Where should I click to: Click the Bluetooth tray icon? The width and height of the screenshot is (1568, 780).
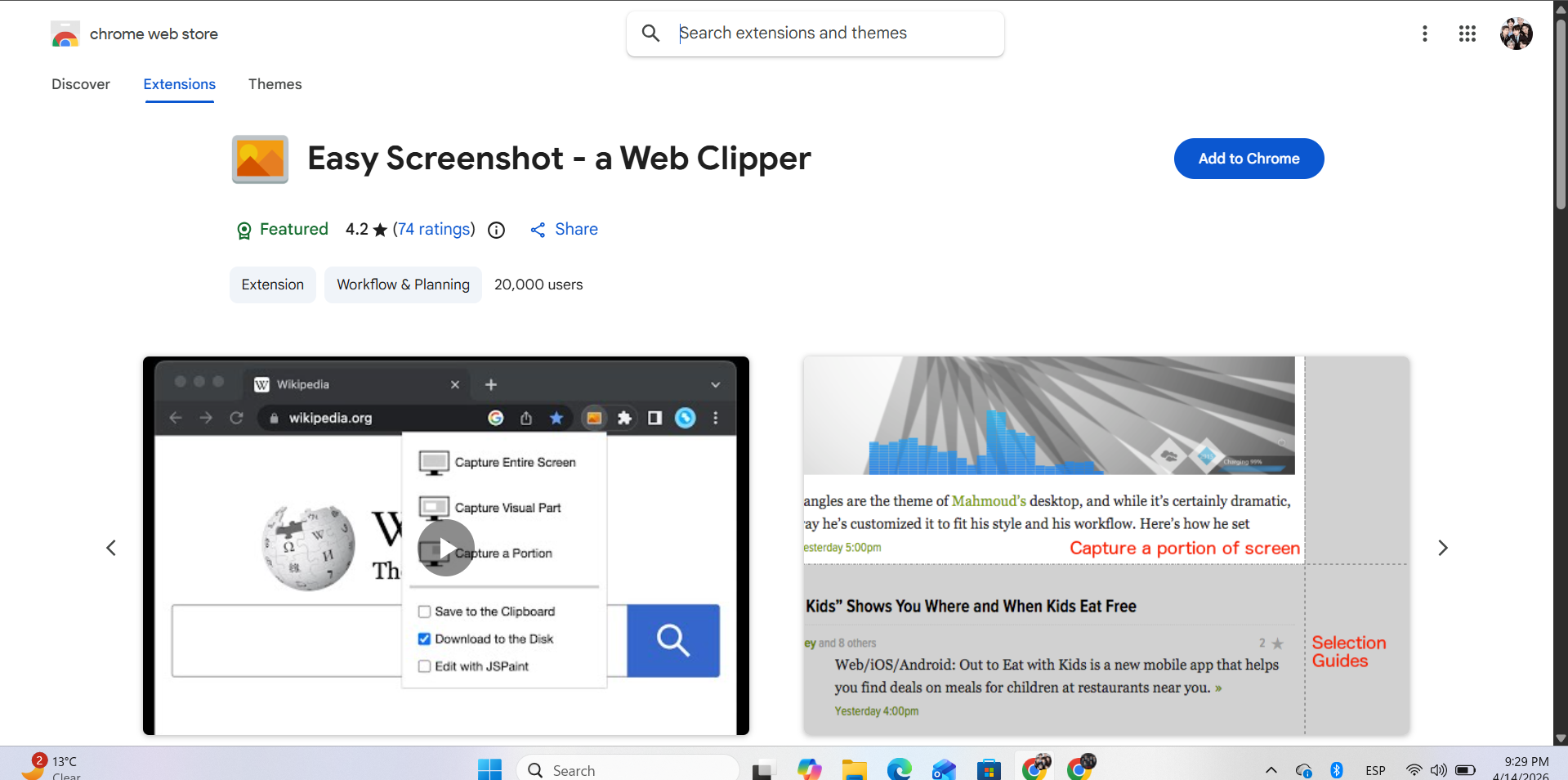[1337, 770]
